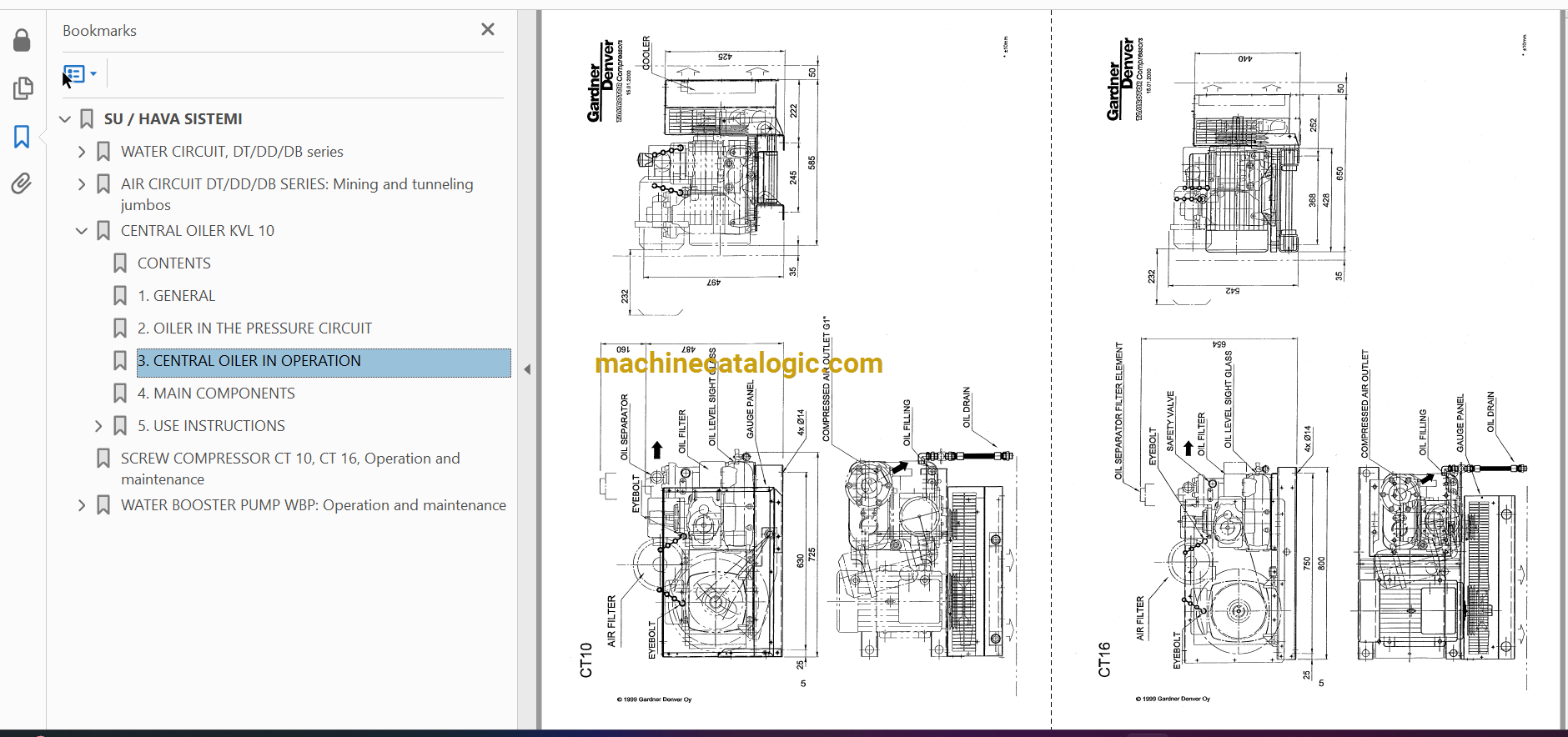Open 2. OILER IN THE PRESSURE CIRCUIT

pyautogui.click(x=255, y=328)
